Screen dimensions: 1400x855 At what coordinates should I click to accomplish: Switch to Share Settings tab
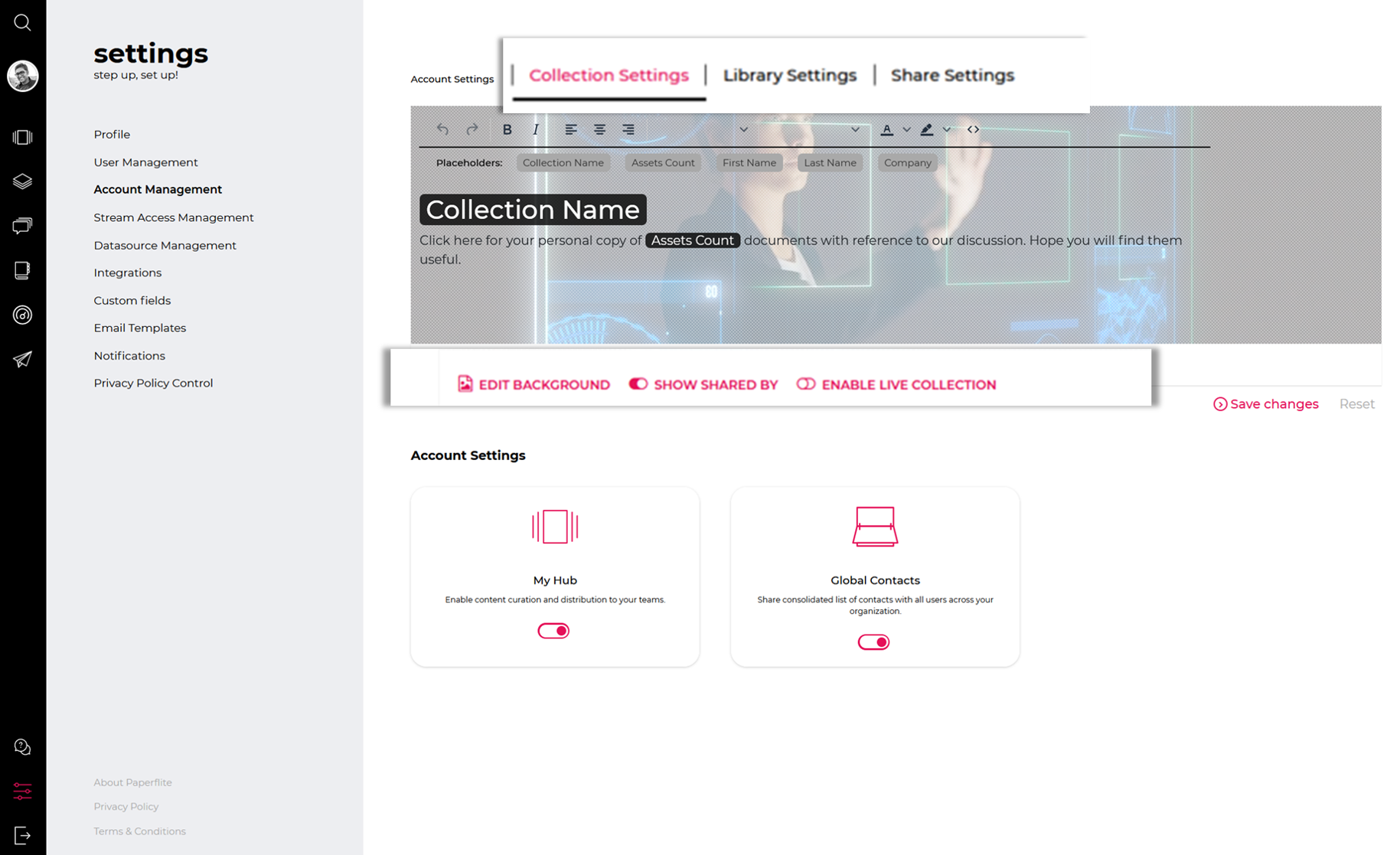(952, 75)
